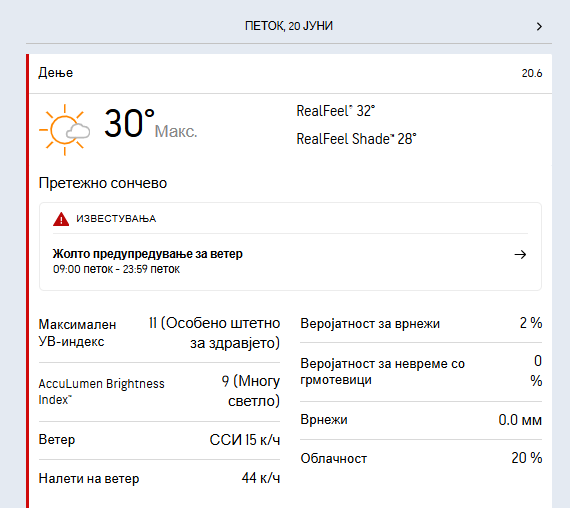The width and height of the screenshot is (570, 508).
Task: Click the AccuLumen Brightness Index row
Action: coord(159,391)
